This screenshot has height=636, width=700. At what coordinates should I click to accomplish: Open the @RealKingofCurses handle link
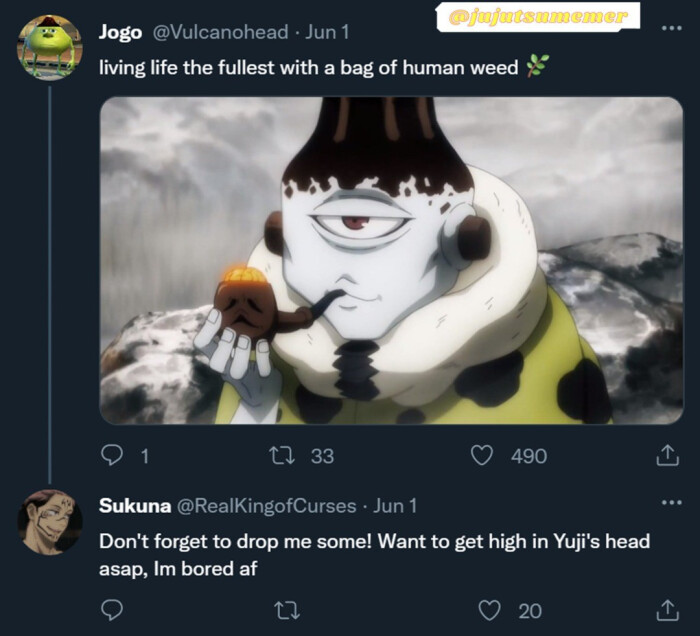point(266,506)
